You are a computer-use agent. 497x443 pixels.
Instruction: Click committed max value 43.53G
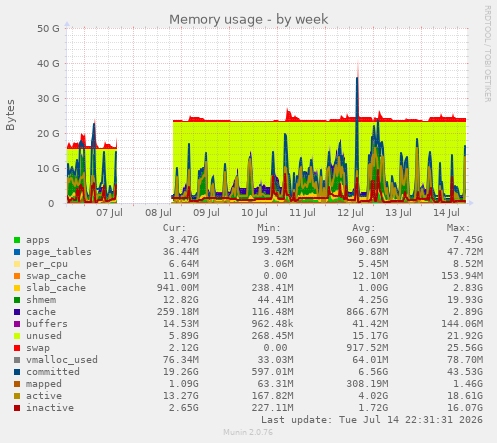click(465, 372)
